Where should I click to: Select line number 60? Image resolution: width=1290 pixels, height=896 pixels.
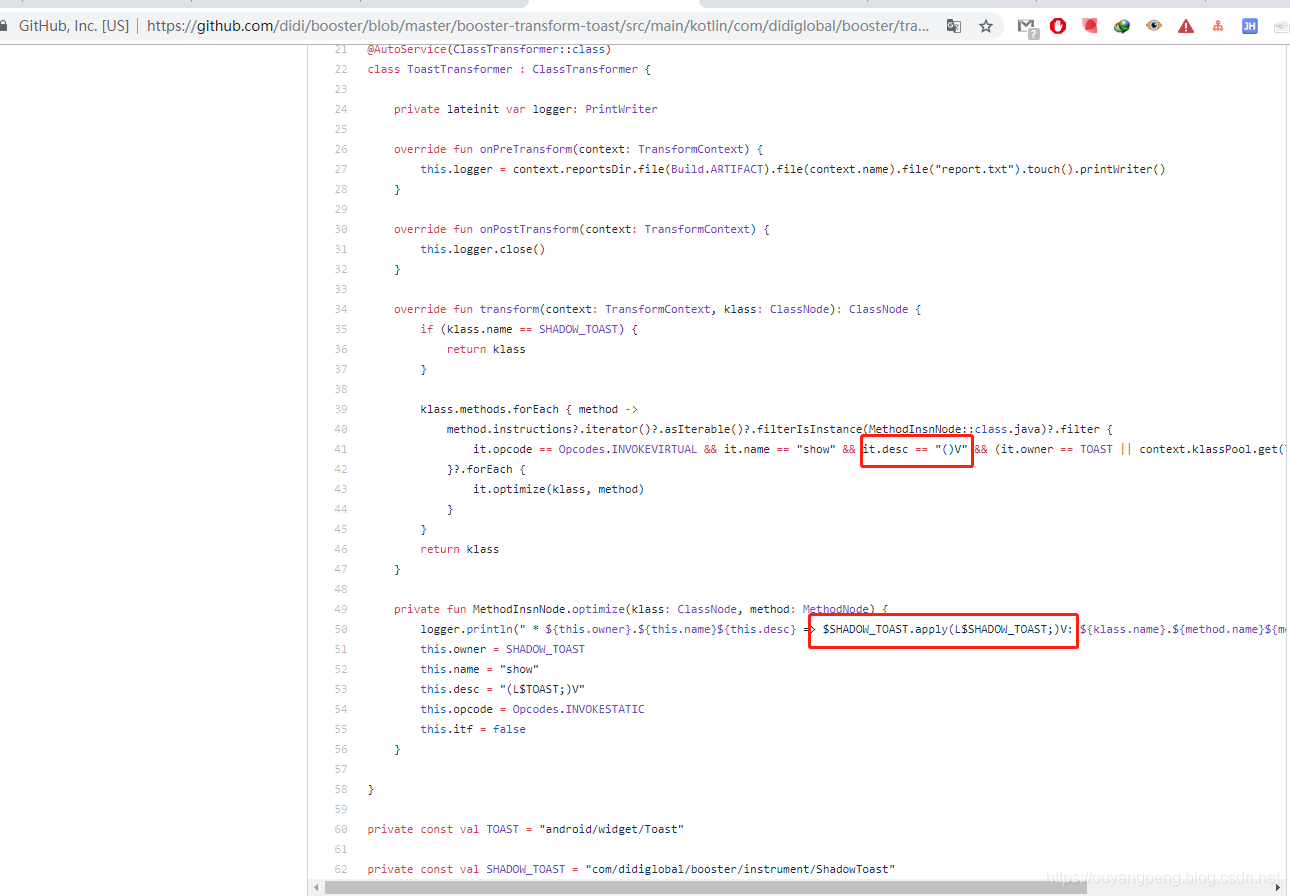click(341, 829)
